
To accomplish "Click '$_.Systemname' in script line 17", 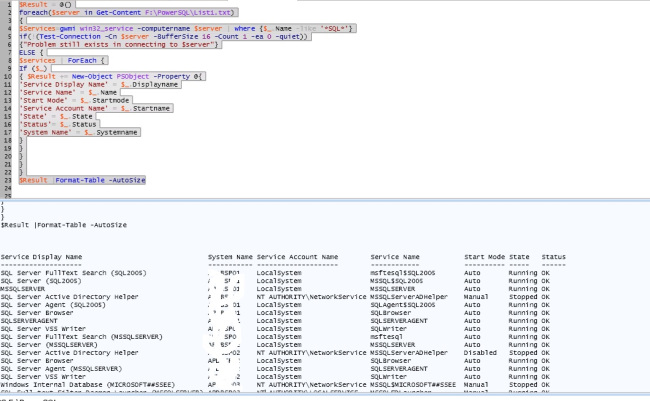I will coord(110,132).
